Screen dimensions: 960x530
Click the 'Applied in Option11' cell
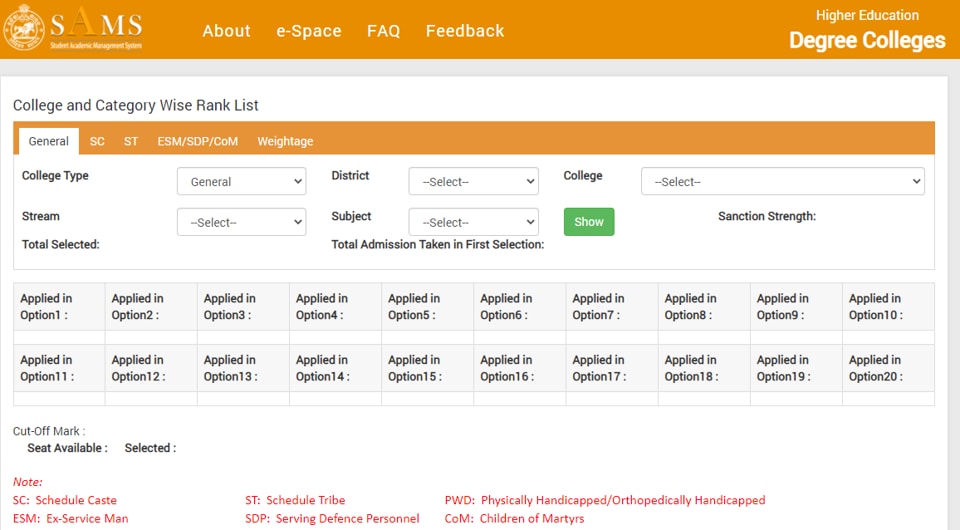[59, 368]
